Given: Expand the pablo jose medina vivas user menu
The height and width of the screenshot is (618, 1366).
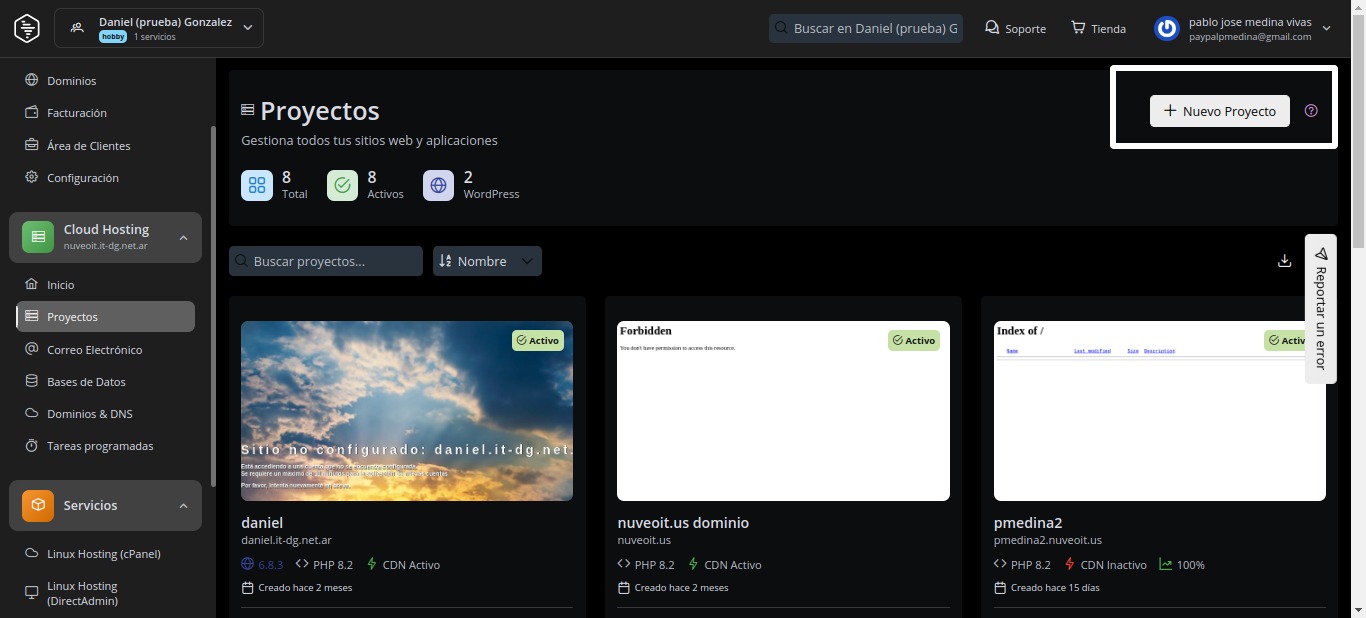Looking at the screenshot, I should [1326, 28].
